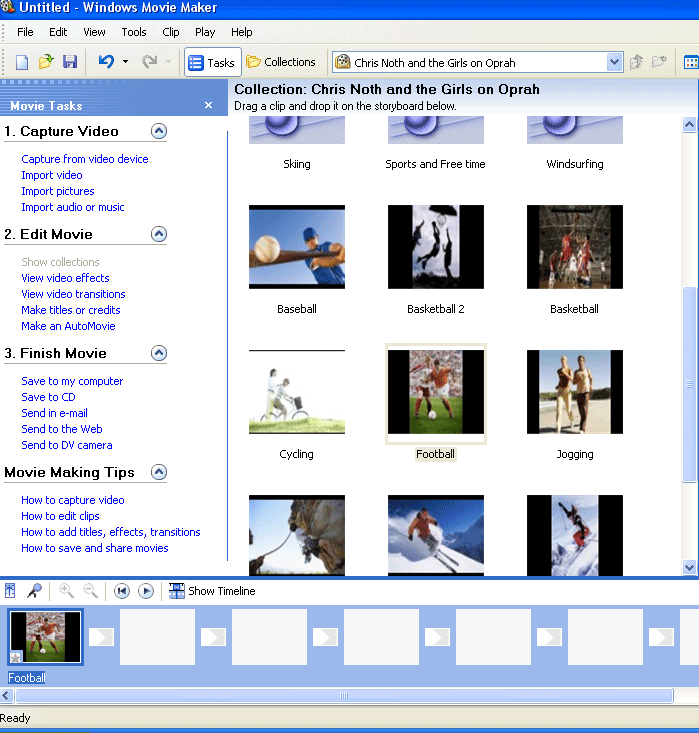The width and height of the screenshot is (699, 733).
Task: Select the Football clip on the storyboard
Action: (46, 637)
